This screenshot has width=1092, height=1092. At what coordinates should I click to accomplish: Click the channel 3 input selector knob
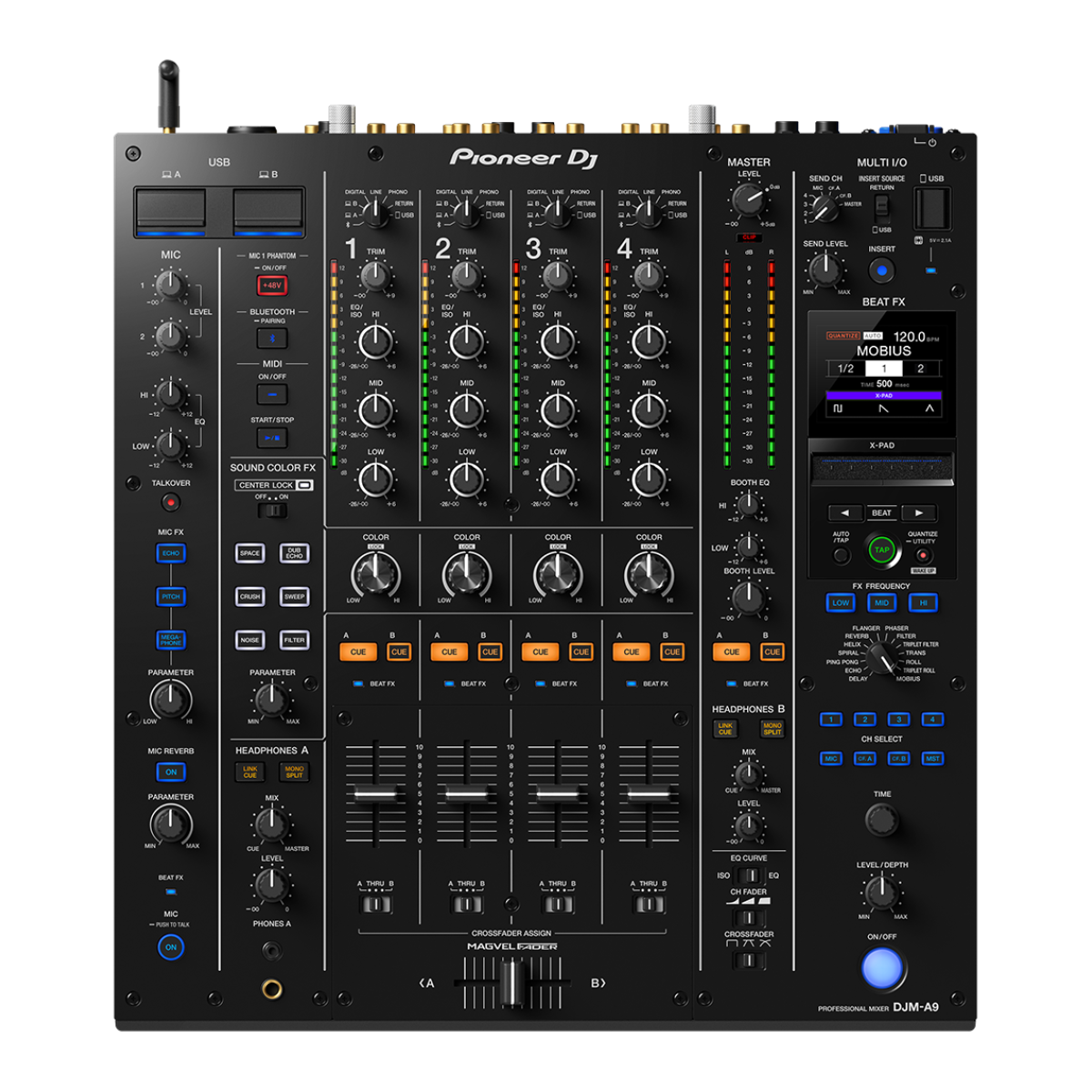[557, 213]
